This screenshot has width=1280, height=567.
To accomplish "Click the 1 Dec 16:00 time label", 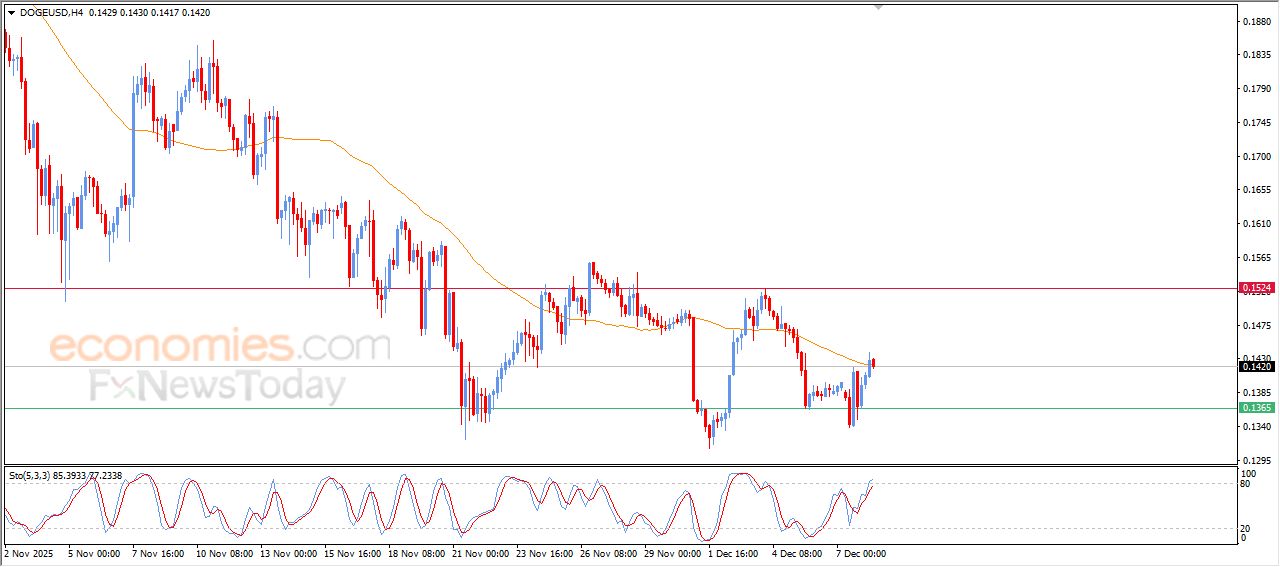I will click(x=736, y=553).
